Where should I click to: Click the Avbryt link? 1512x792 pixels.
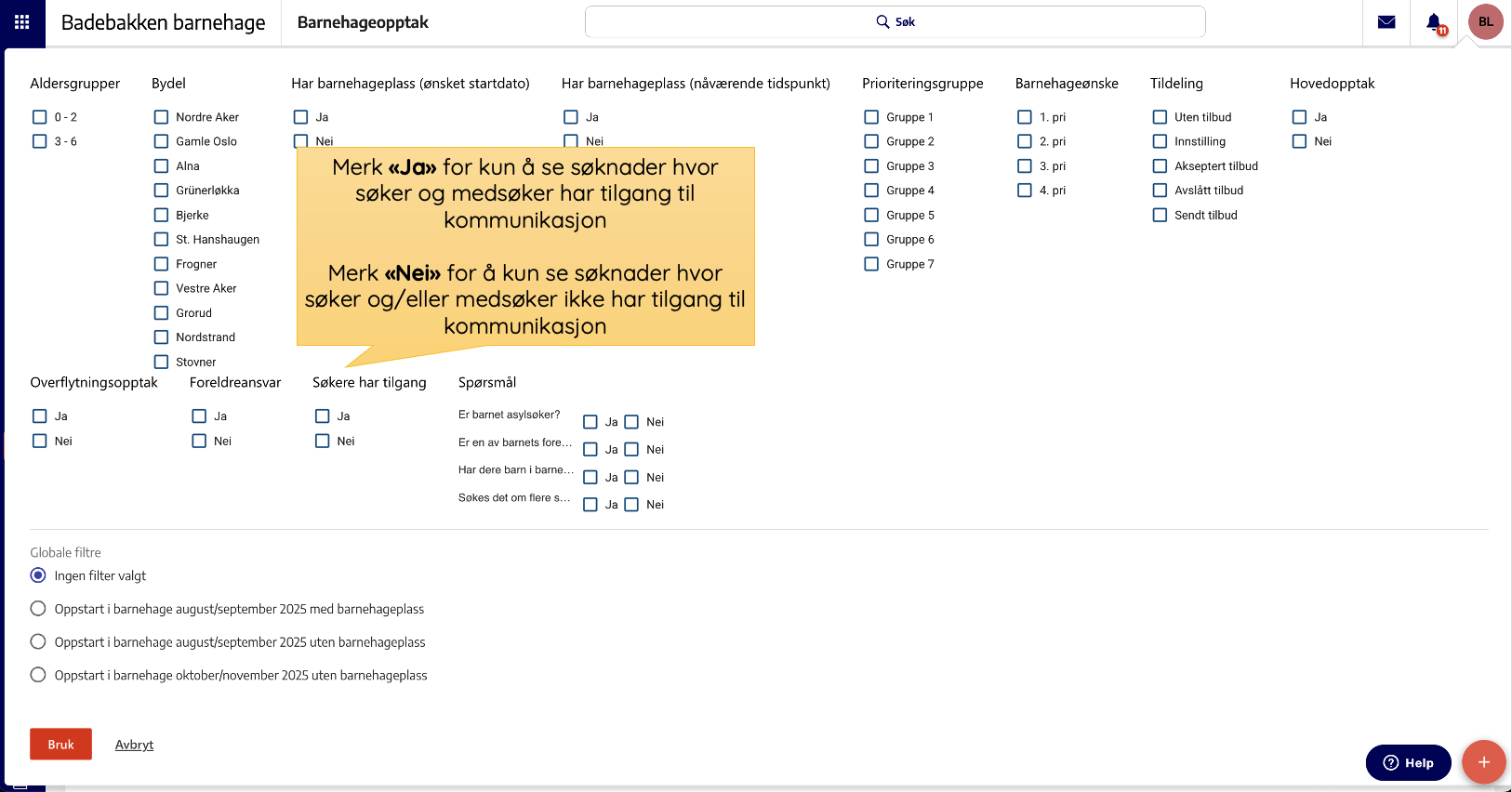[x=134, y=745]
